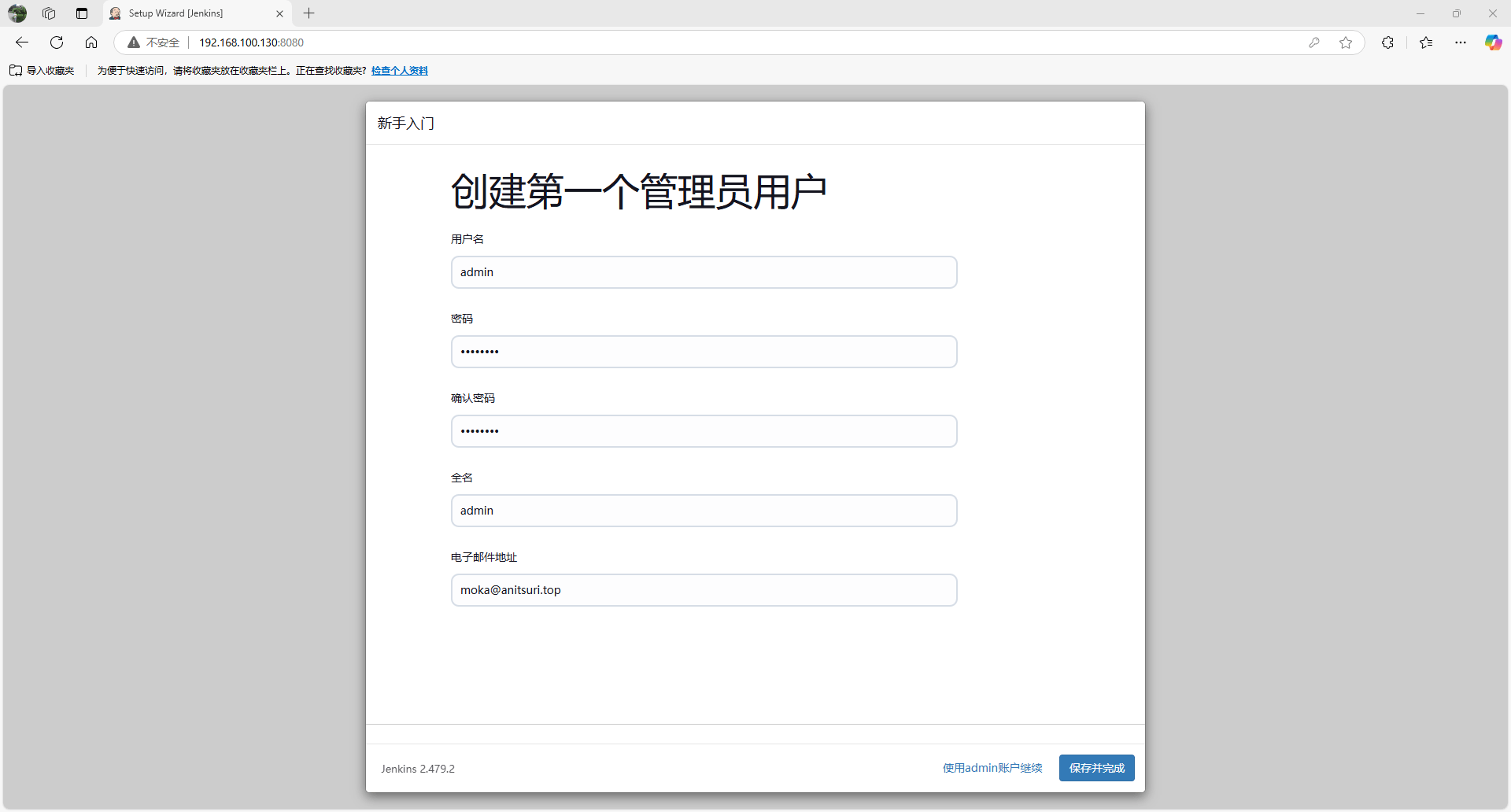Click 检查个人资料 link in favorites bar

(400, 71)
